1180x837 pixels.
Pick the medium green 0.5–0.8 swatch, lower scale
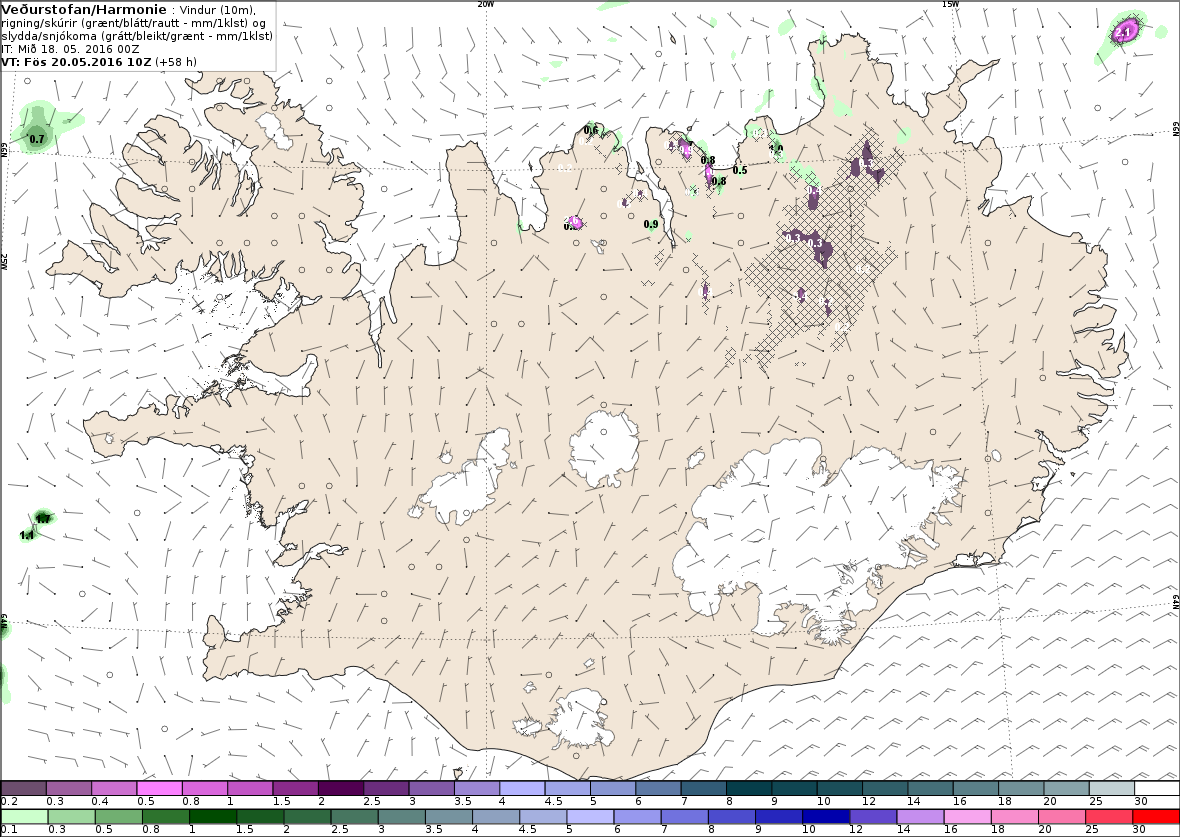click(x=119, y=817)
